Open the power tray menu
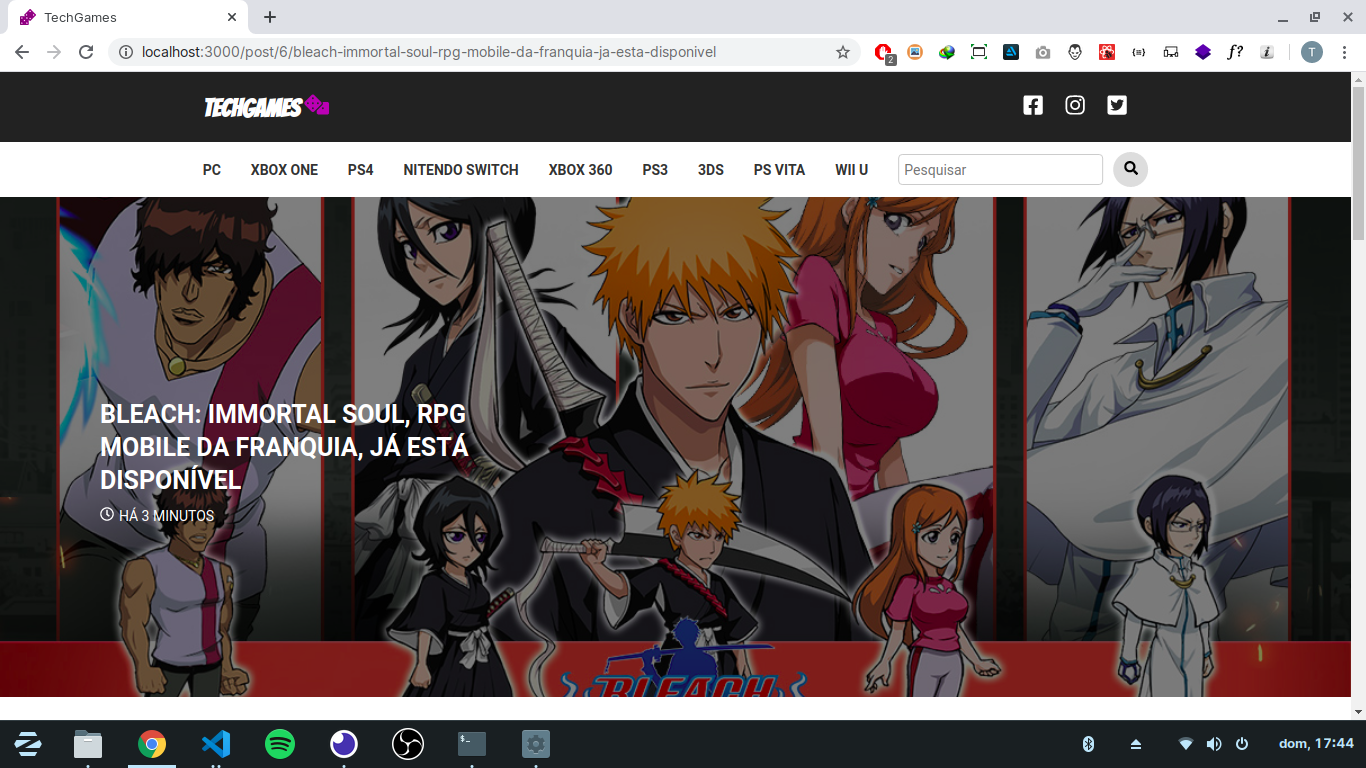 coord(1242,744)
